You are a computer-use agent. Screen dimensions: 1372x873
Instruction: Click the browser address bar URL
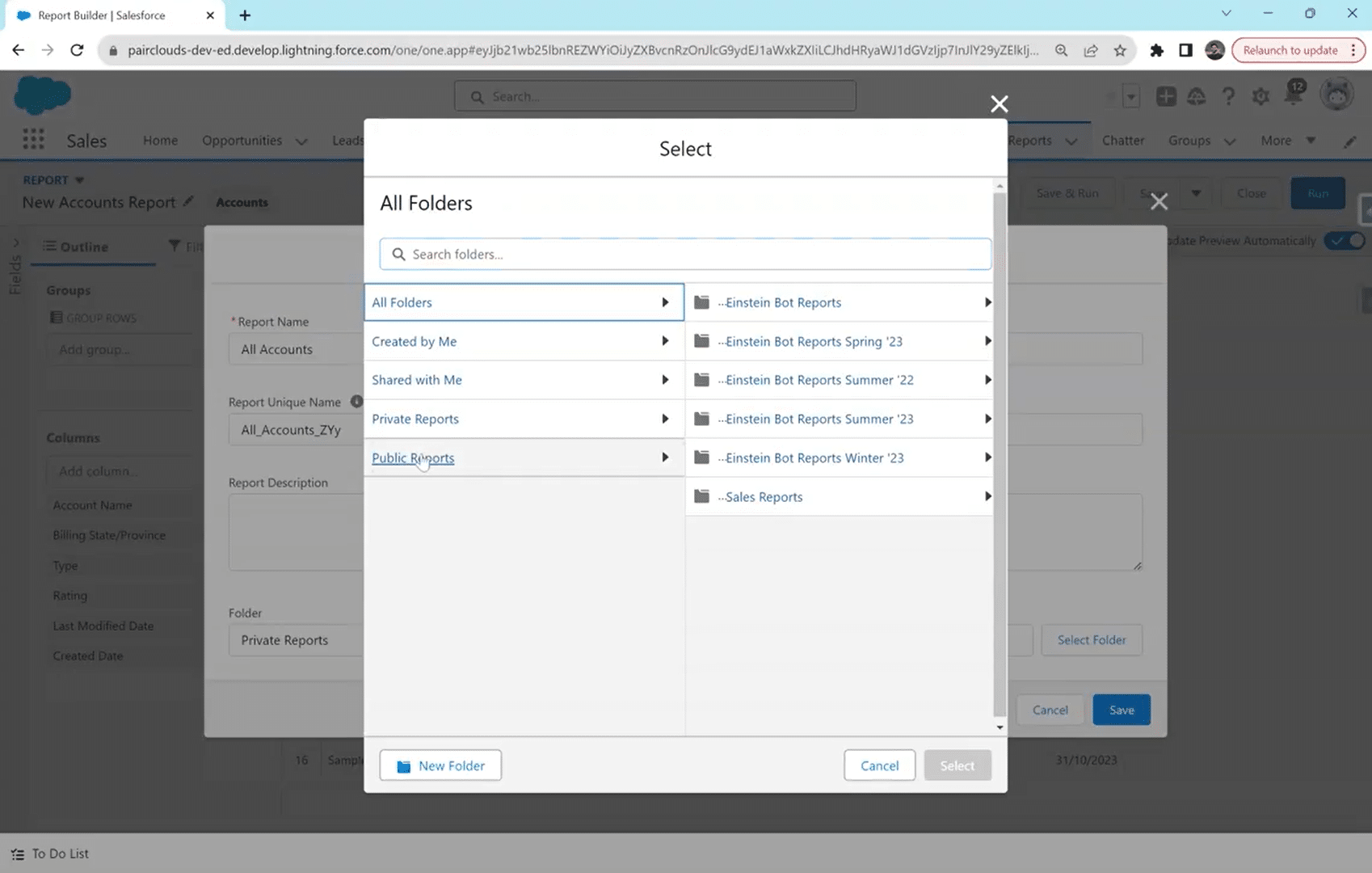pyautogui.click(x=583, y=50)
